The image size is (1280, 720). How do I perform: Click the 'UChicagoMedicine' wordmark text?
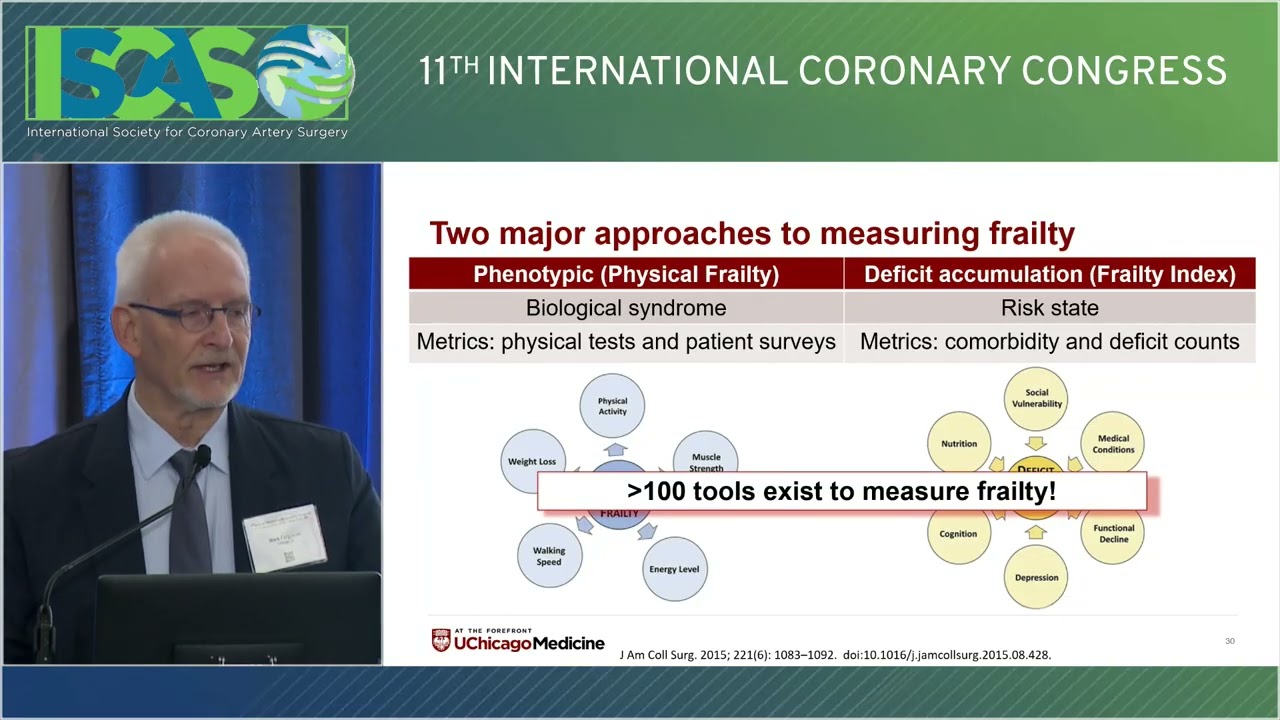[x=529, y=644]
